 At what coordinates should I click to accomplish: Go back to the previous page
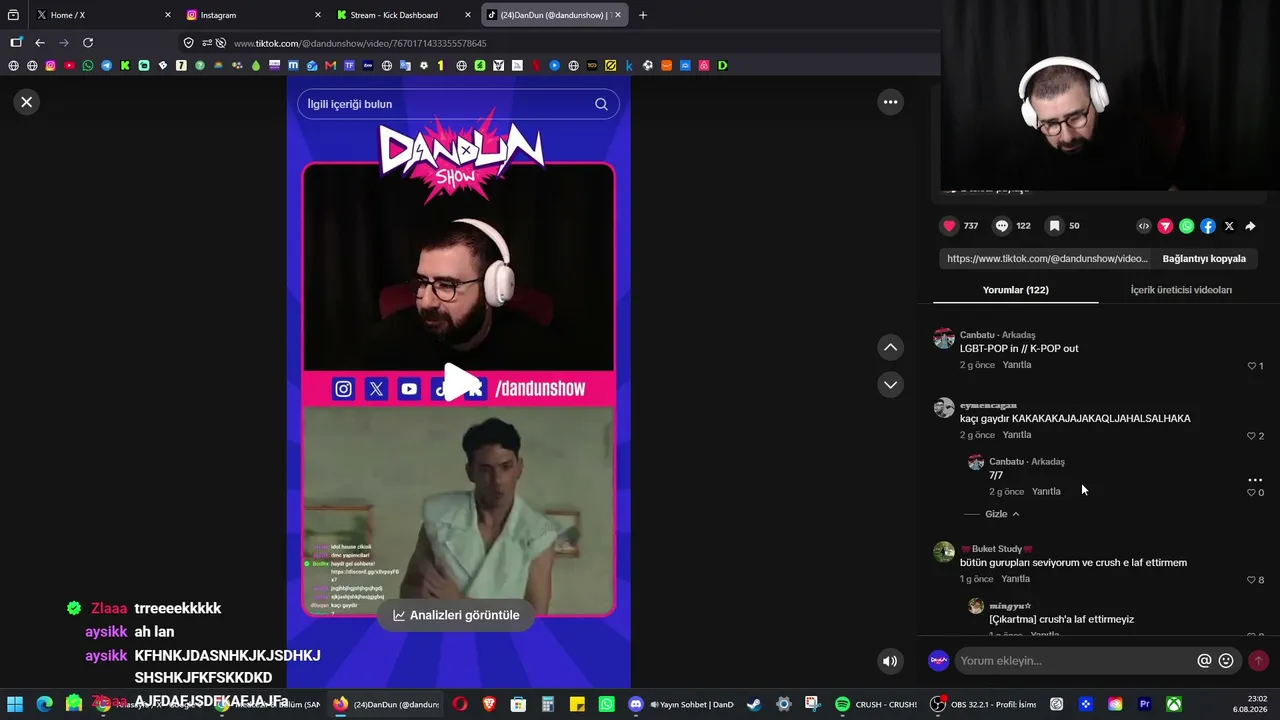(40, 43)
